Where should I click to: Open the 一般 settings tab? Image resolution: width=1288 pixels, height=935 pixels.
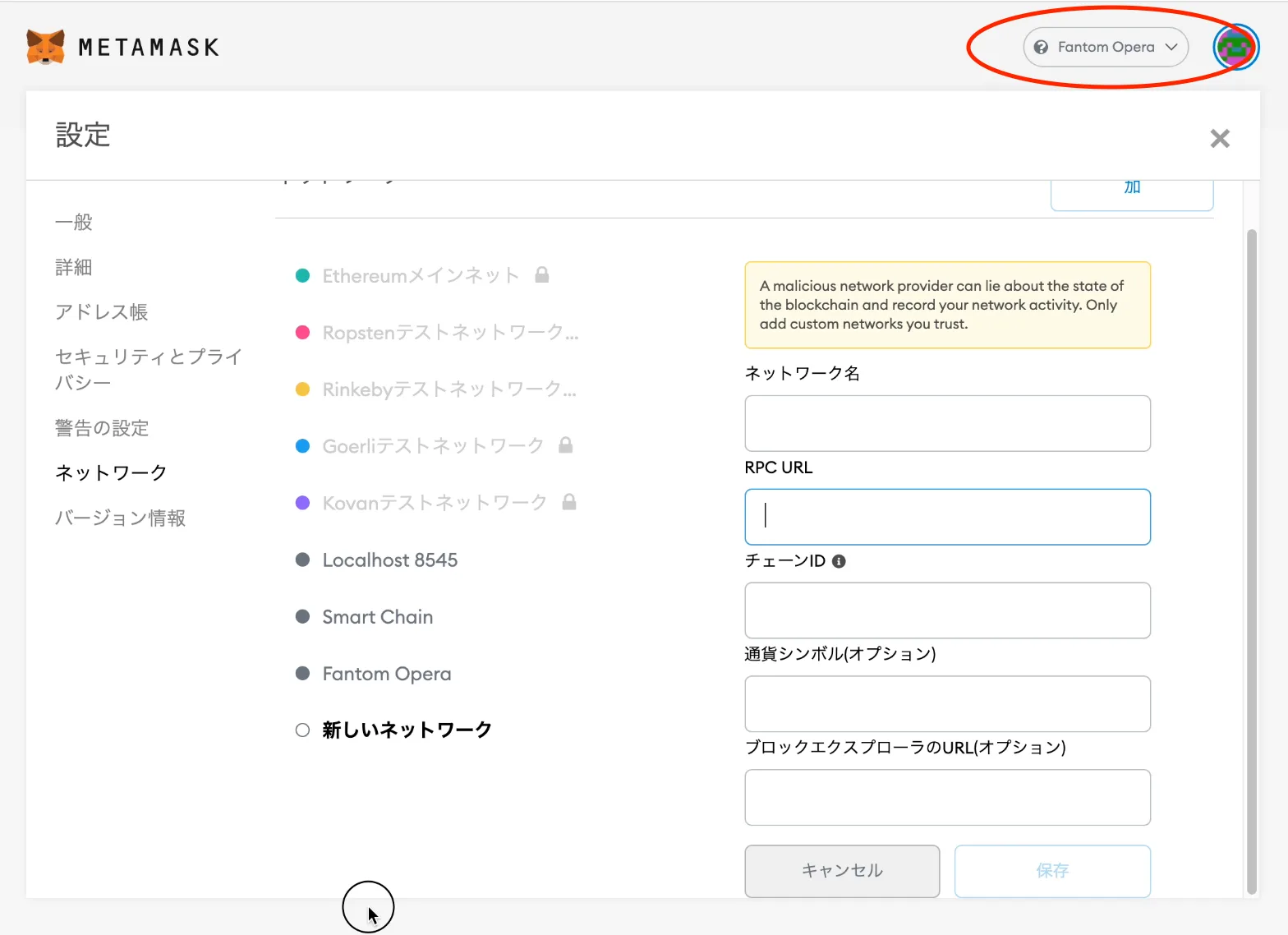point(74,222)
